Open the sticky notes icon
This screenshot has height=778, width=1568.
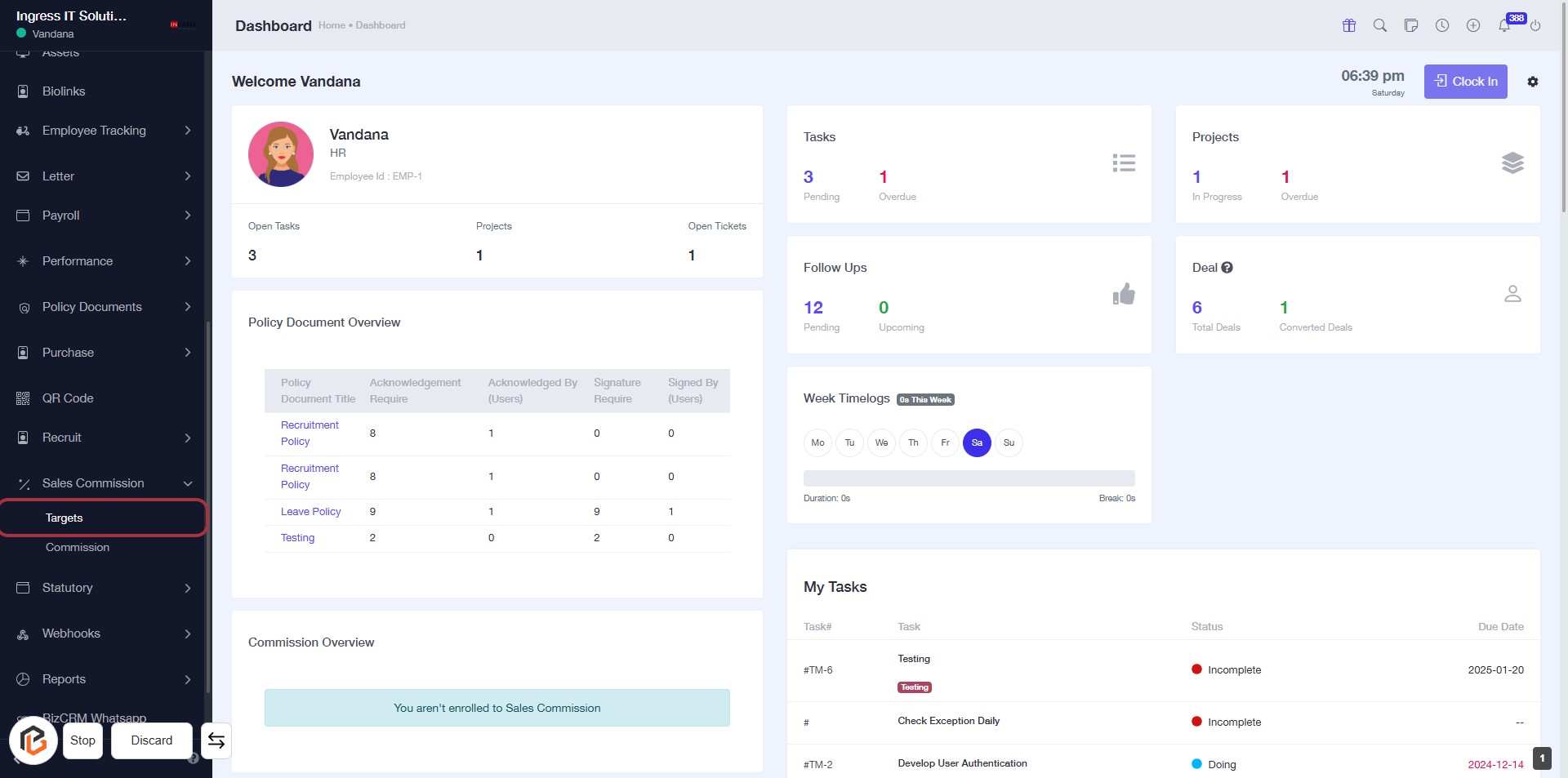[1411, 25]
